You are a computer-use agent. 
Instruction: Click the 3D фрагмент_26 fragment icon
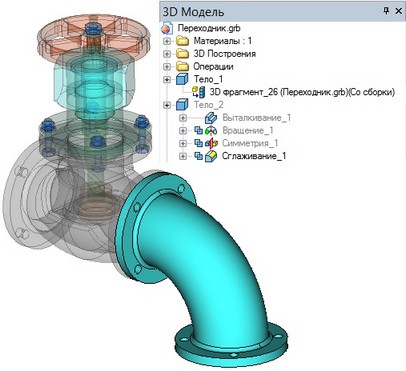pos(199,92)
